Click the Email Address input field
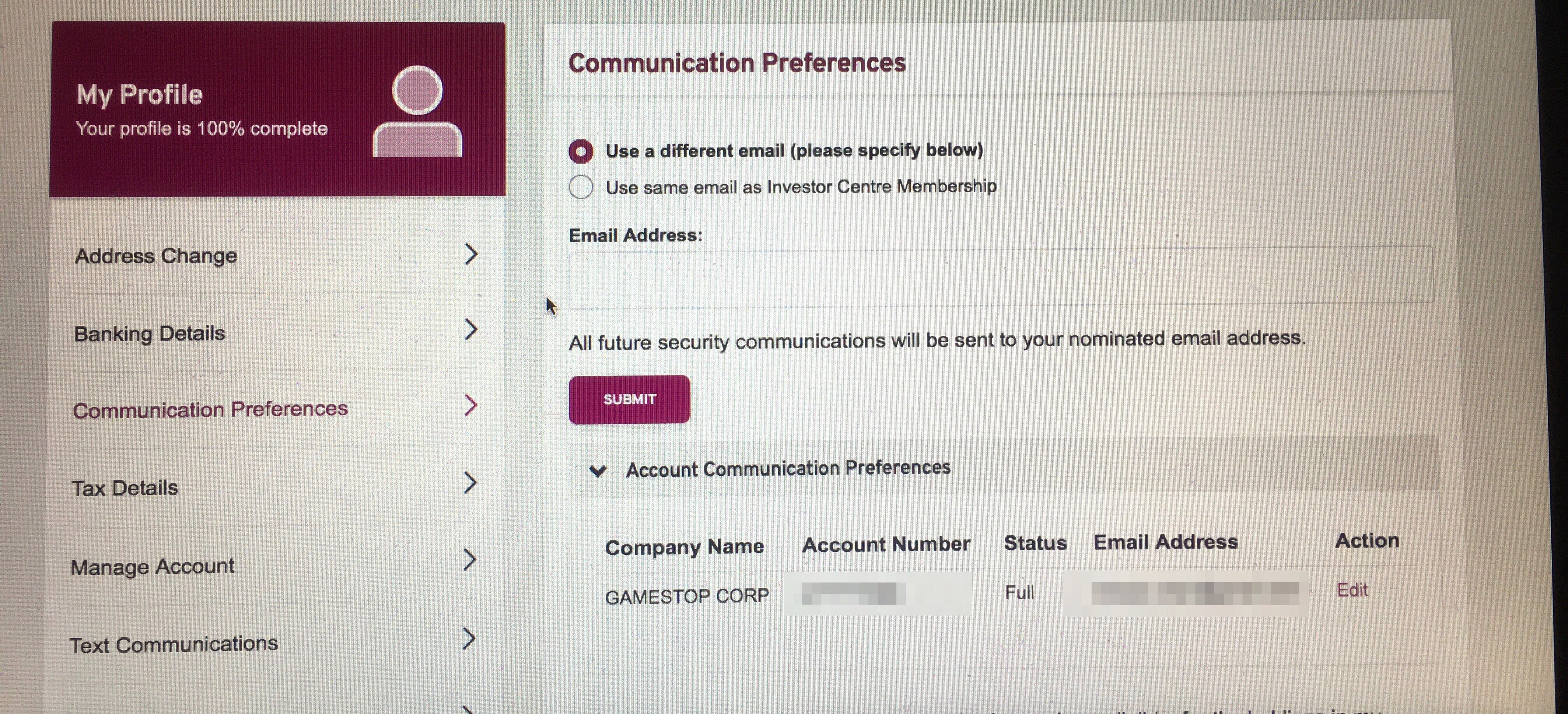The height and width of the screenshot is (714, 1568). click(x=1001, y=275)
